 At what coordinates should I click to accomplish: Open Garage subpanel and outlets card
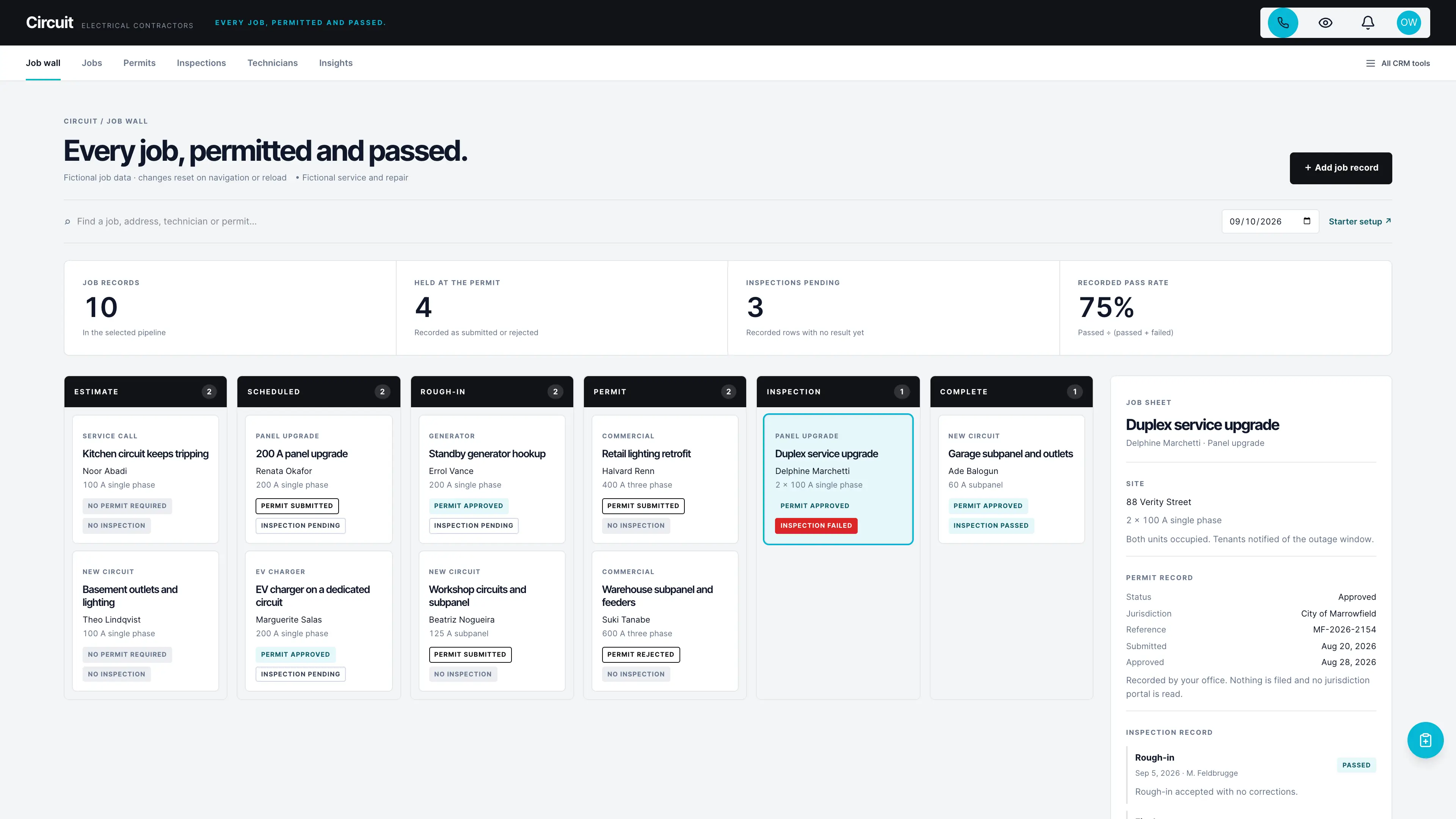(1011, 479)
